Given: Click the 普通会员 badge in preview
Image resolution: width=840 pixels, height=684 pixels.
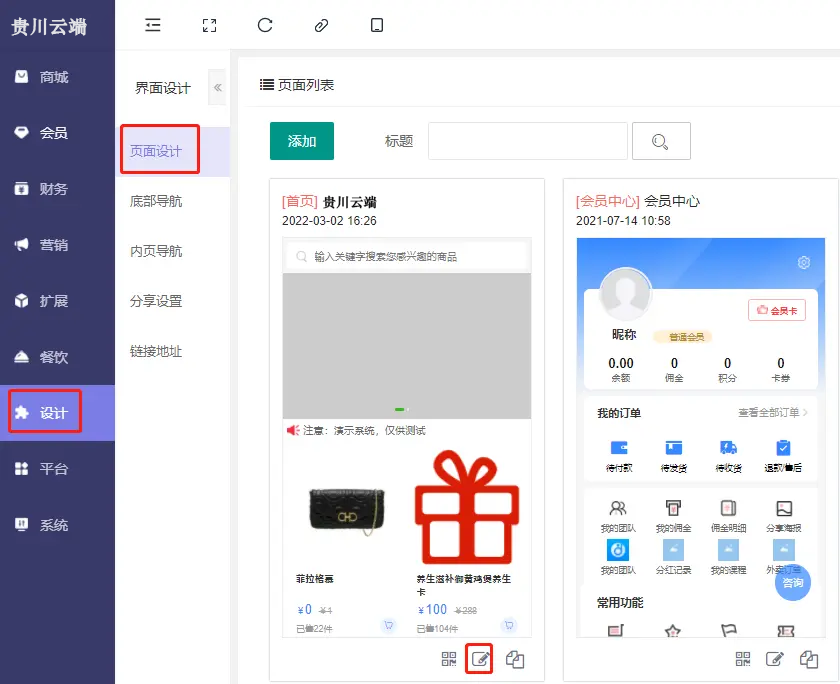Looking at the screenshot, I should [x=682, y=337].
